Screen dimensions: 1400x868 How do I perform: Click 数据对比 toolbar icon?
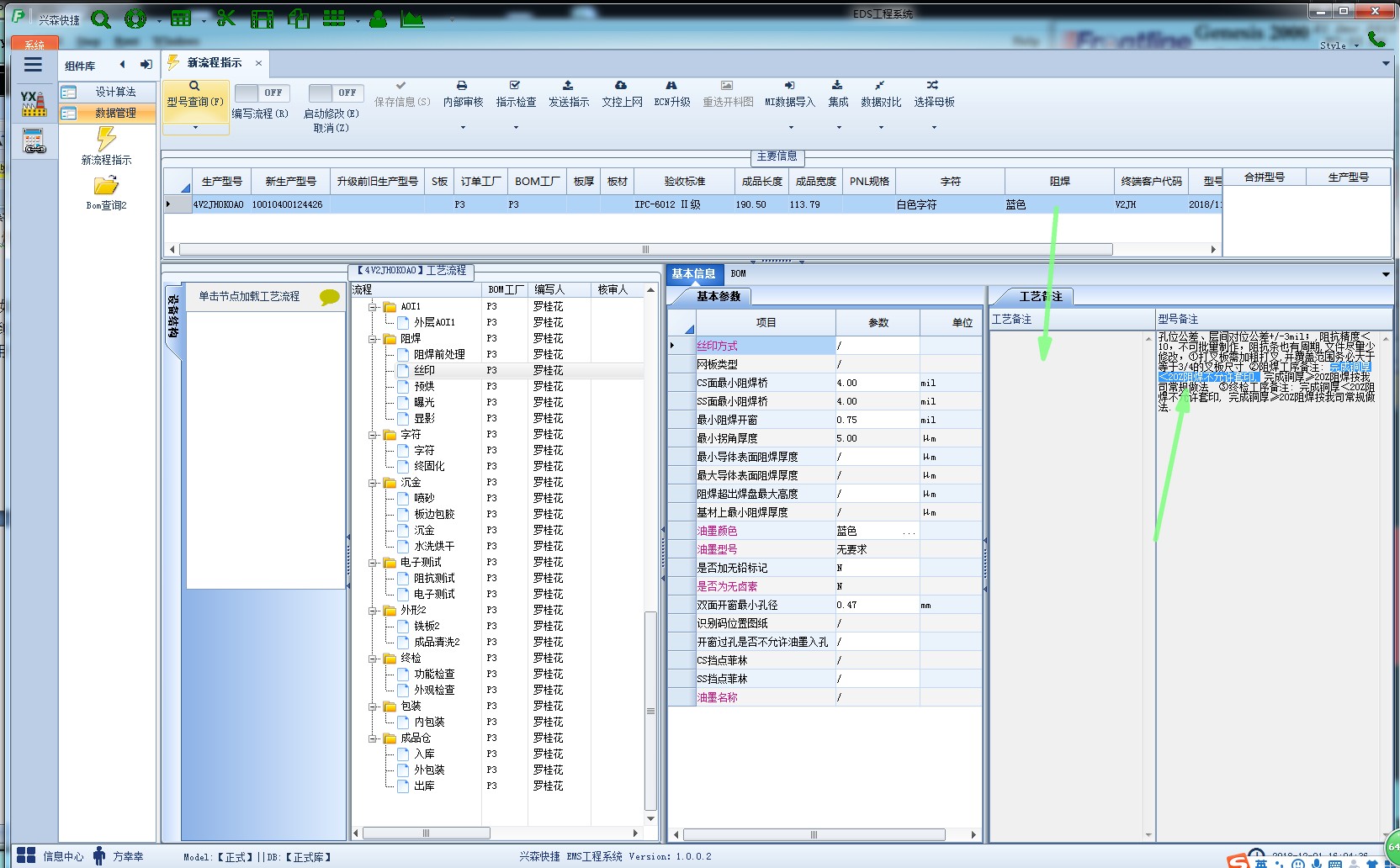point(880,86)
